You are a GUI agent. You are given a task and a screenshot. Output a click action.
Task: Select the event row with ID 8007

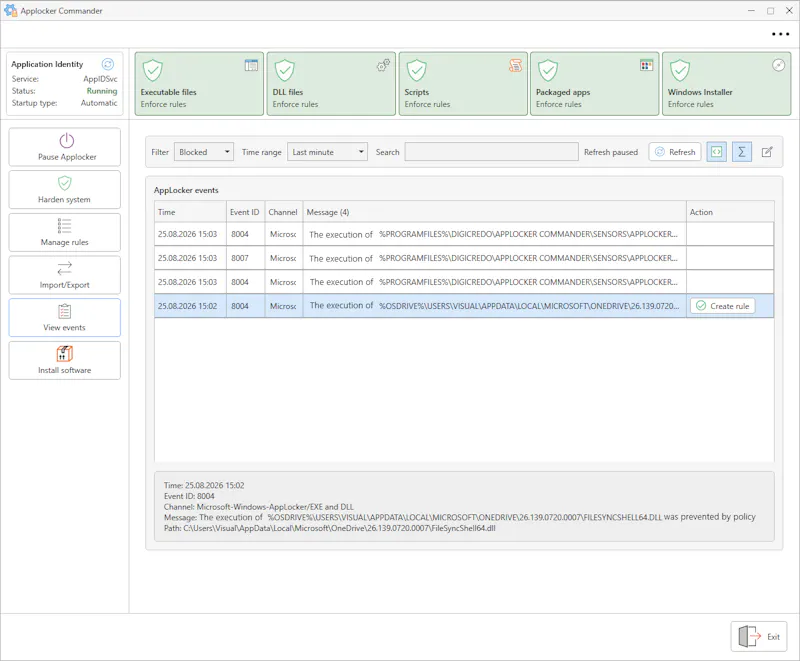tap(464, 258)
